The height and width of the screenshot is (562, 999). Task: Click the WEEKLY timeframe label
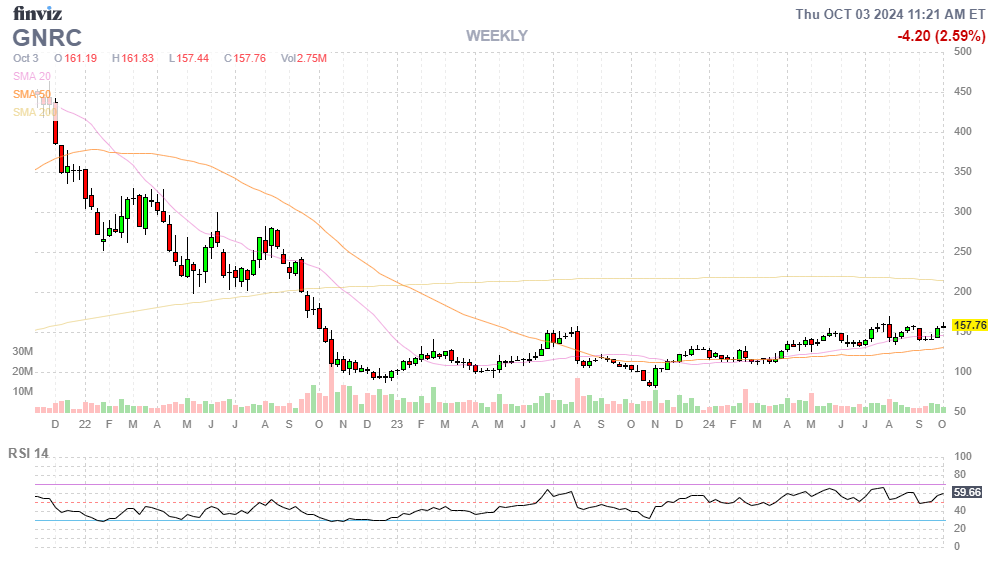(496, 36)
